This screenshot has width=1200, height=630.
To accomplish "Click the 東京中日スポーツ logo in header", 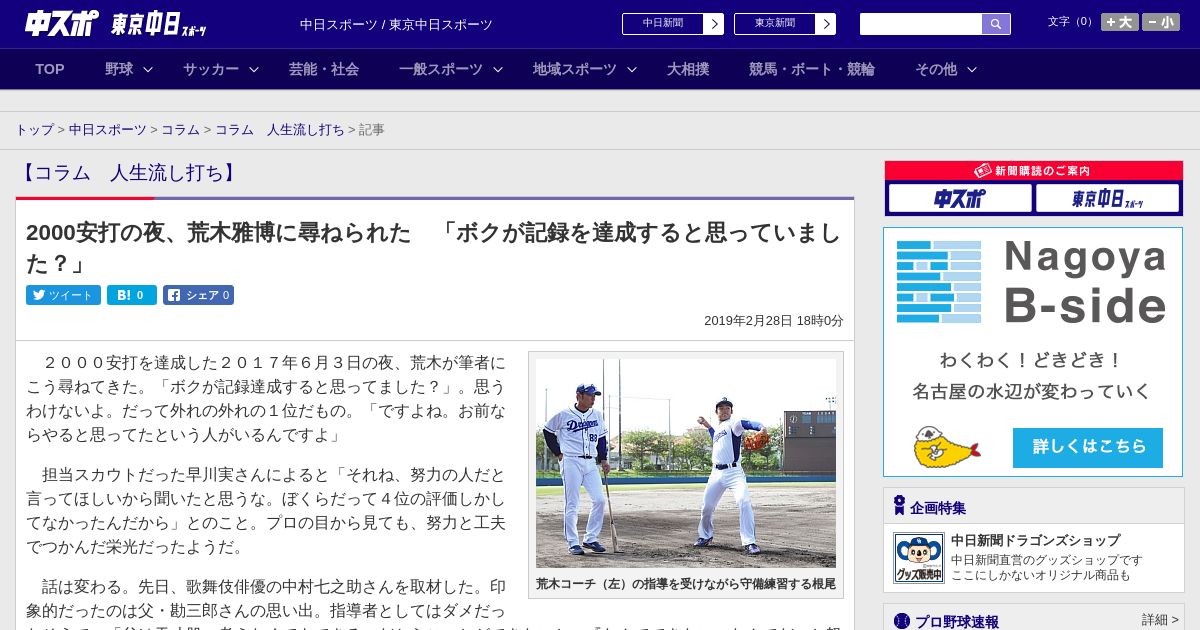I will (x=159, y=24).
